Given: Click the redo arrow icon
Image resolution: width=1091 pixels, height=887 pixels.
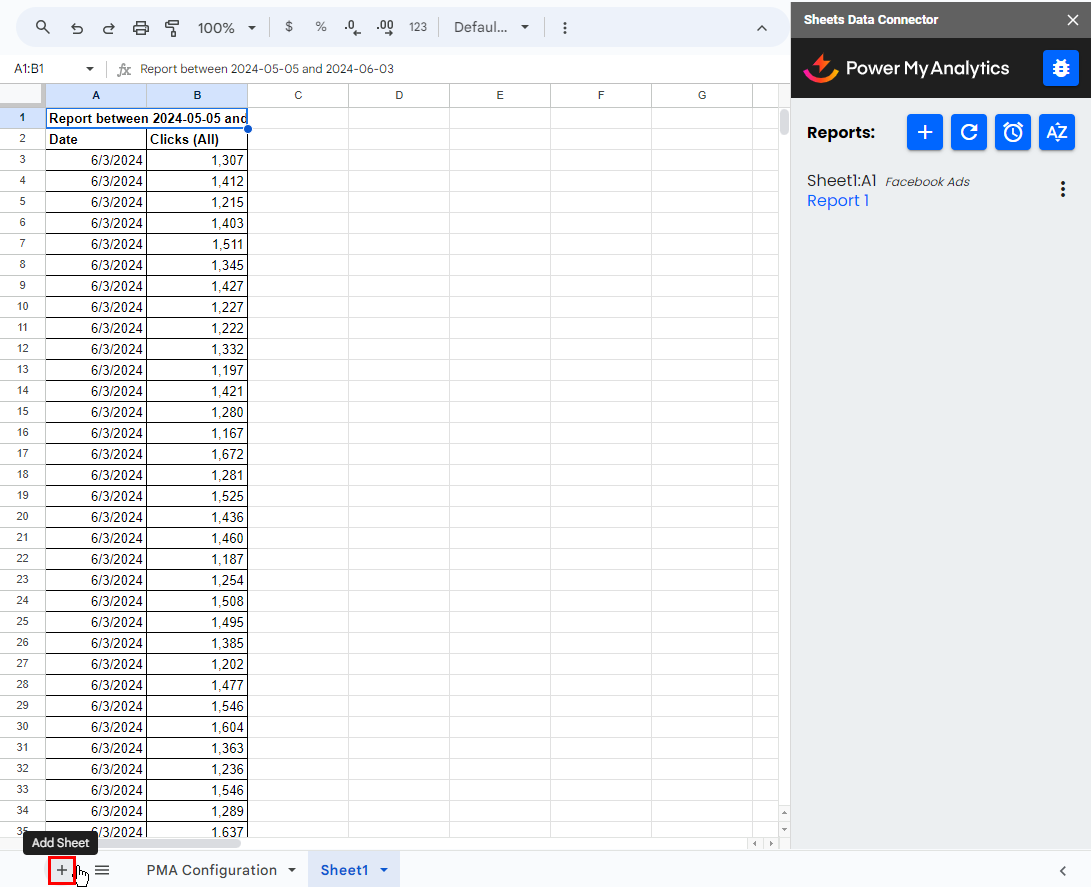Looking at the screenshot, I should point(109,28).
